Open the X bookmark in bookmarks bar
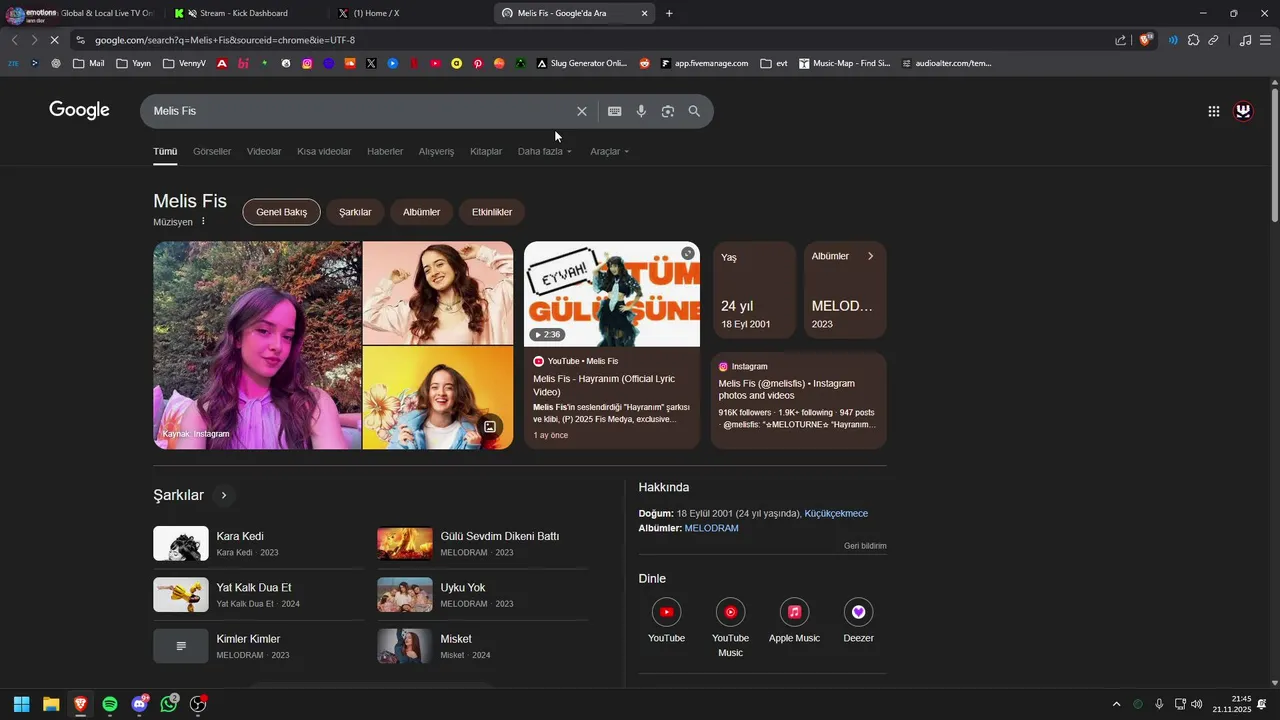 [371, 63]
